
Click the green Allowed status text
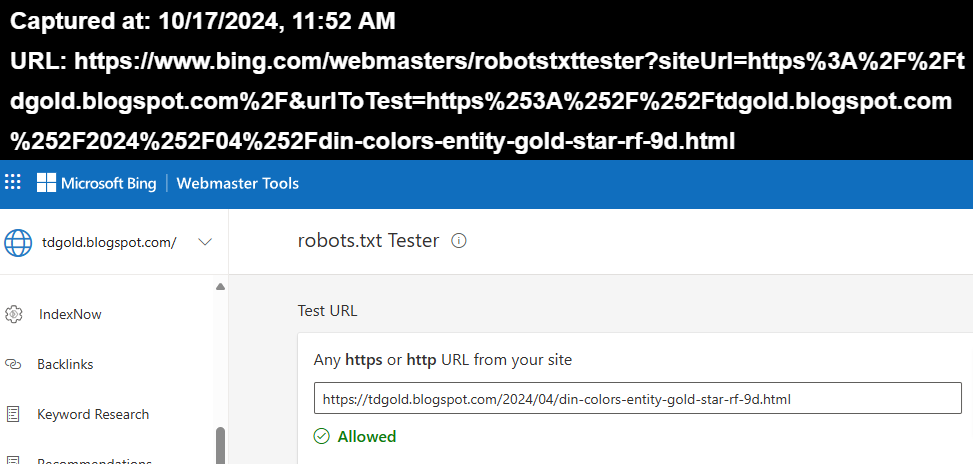367,436
